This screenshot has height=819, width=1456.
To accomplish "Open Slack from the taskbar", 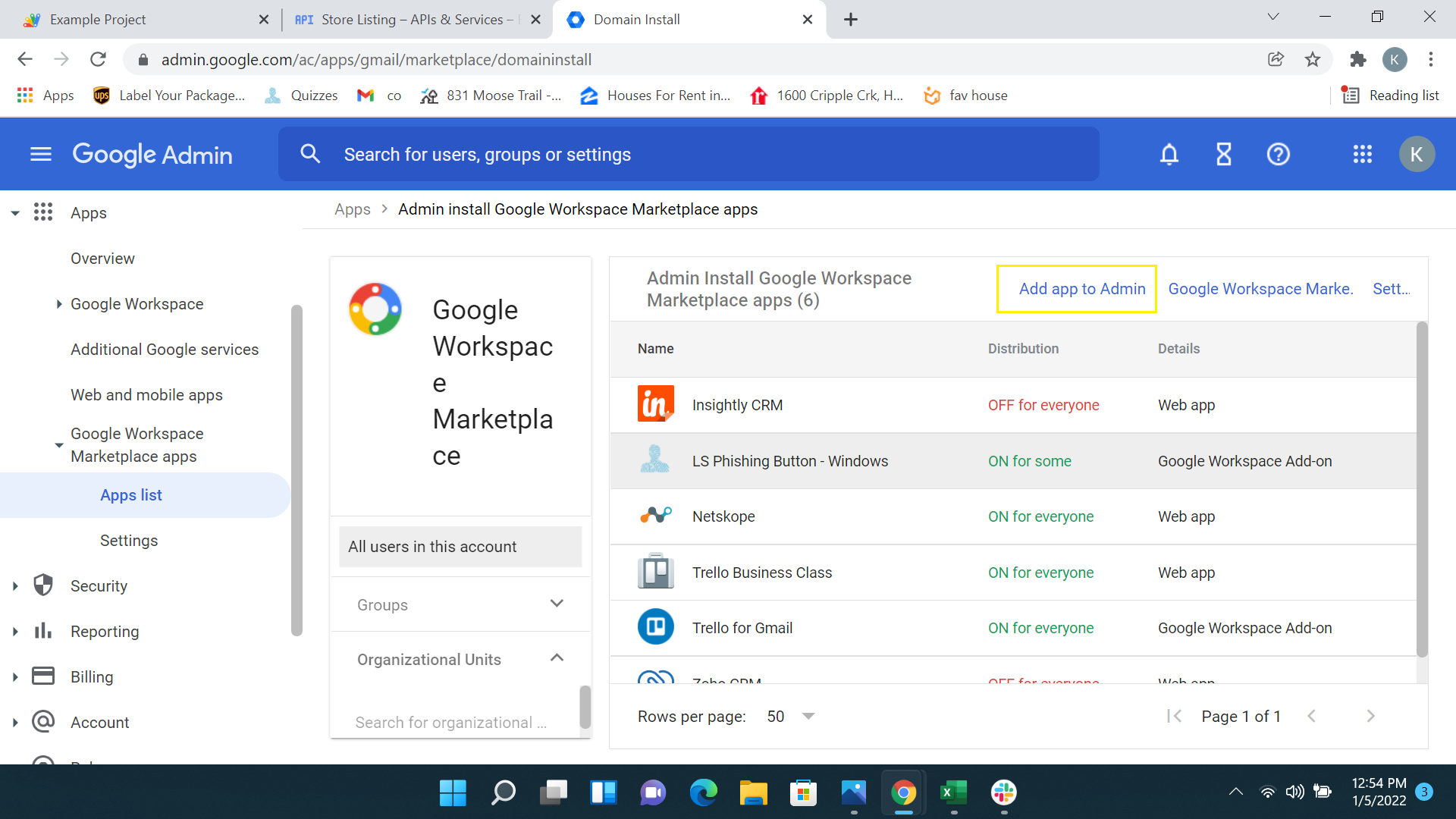I will 1004,793.
